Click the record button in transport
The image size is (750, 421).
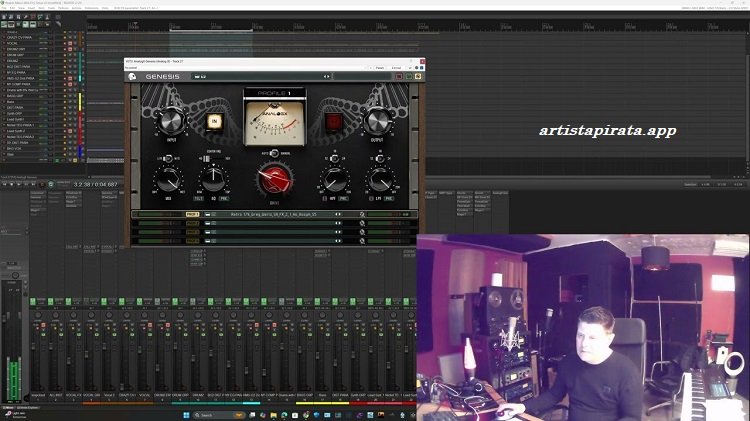point(42,184)
